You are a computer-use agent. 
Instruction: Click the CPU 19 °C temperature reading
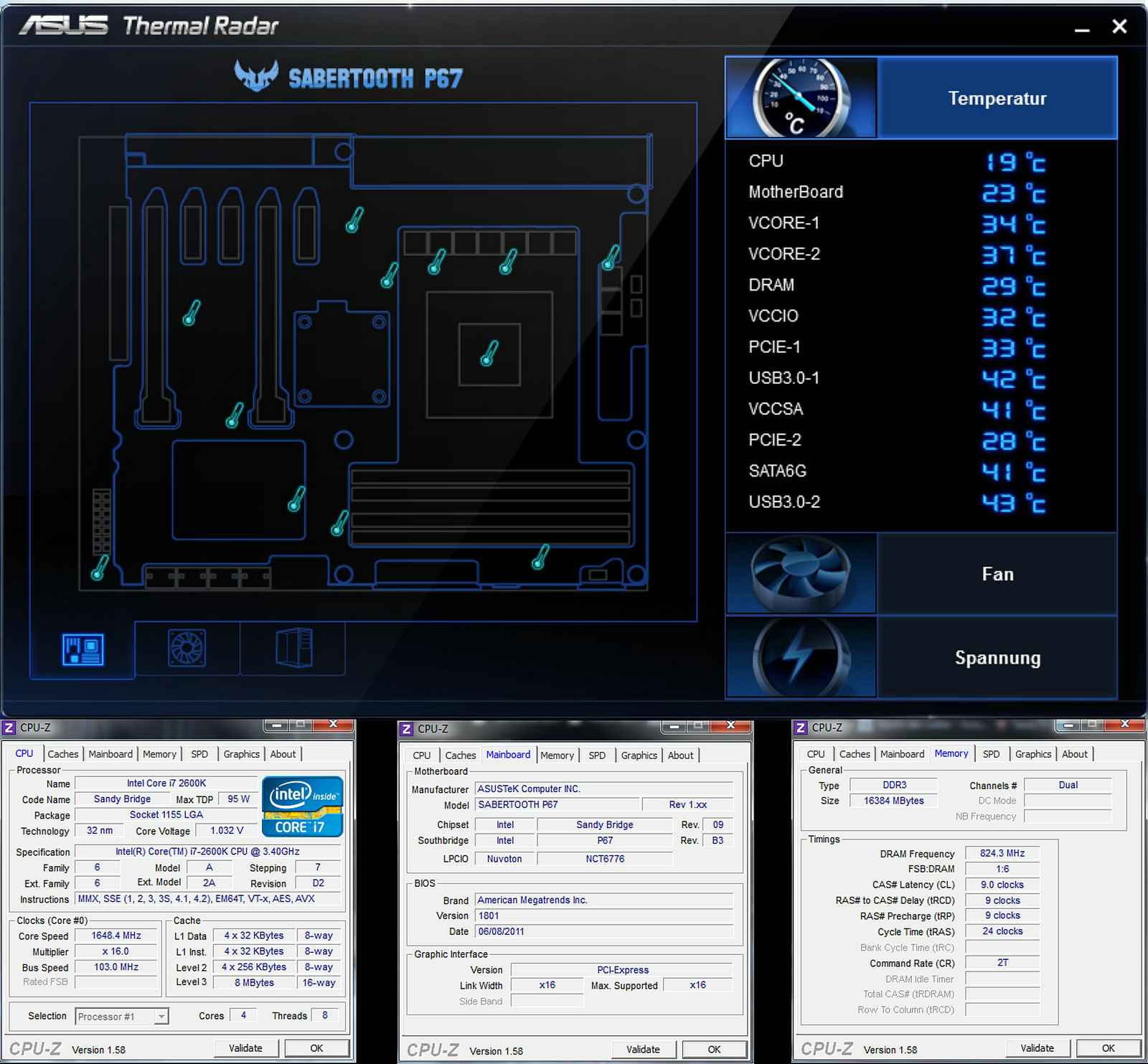(1015, 162)
